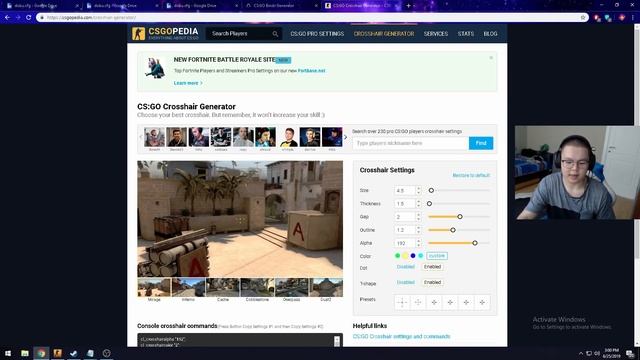Pick the yellow crosshair color
The image size is (640, 360).
(405, 256)
